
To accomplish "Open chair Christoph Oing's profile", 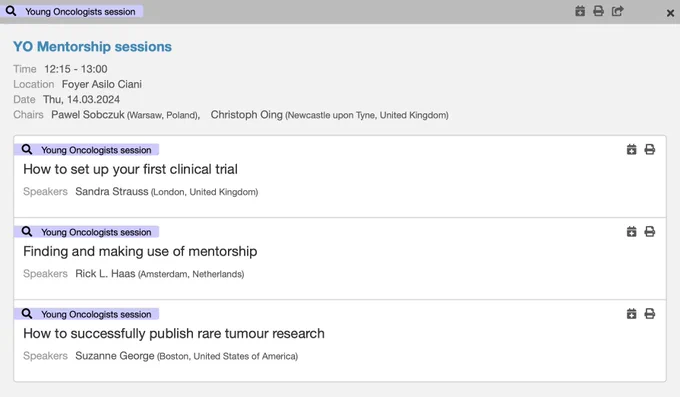I will tap(246, 115).
